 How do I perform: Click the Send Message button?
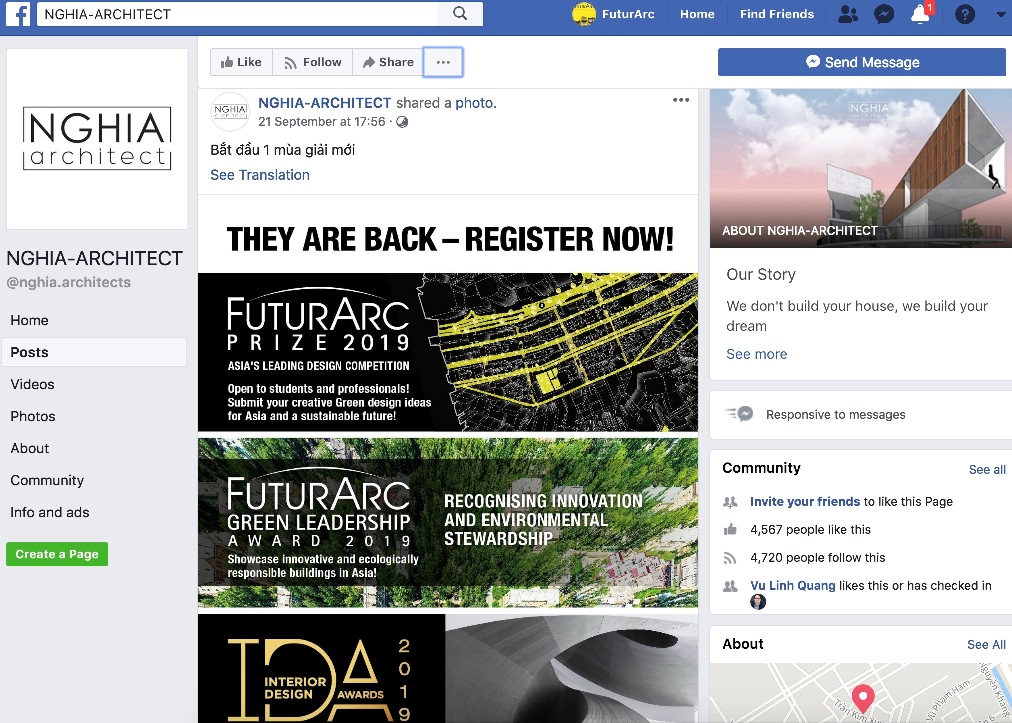tap(862, 62)
